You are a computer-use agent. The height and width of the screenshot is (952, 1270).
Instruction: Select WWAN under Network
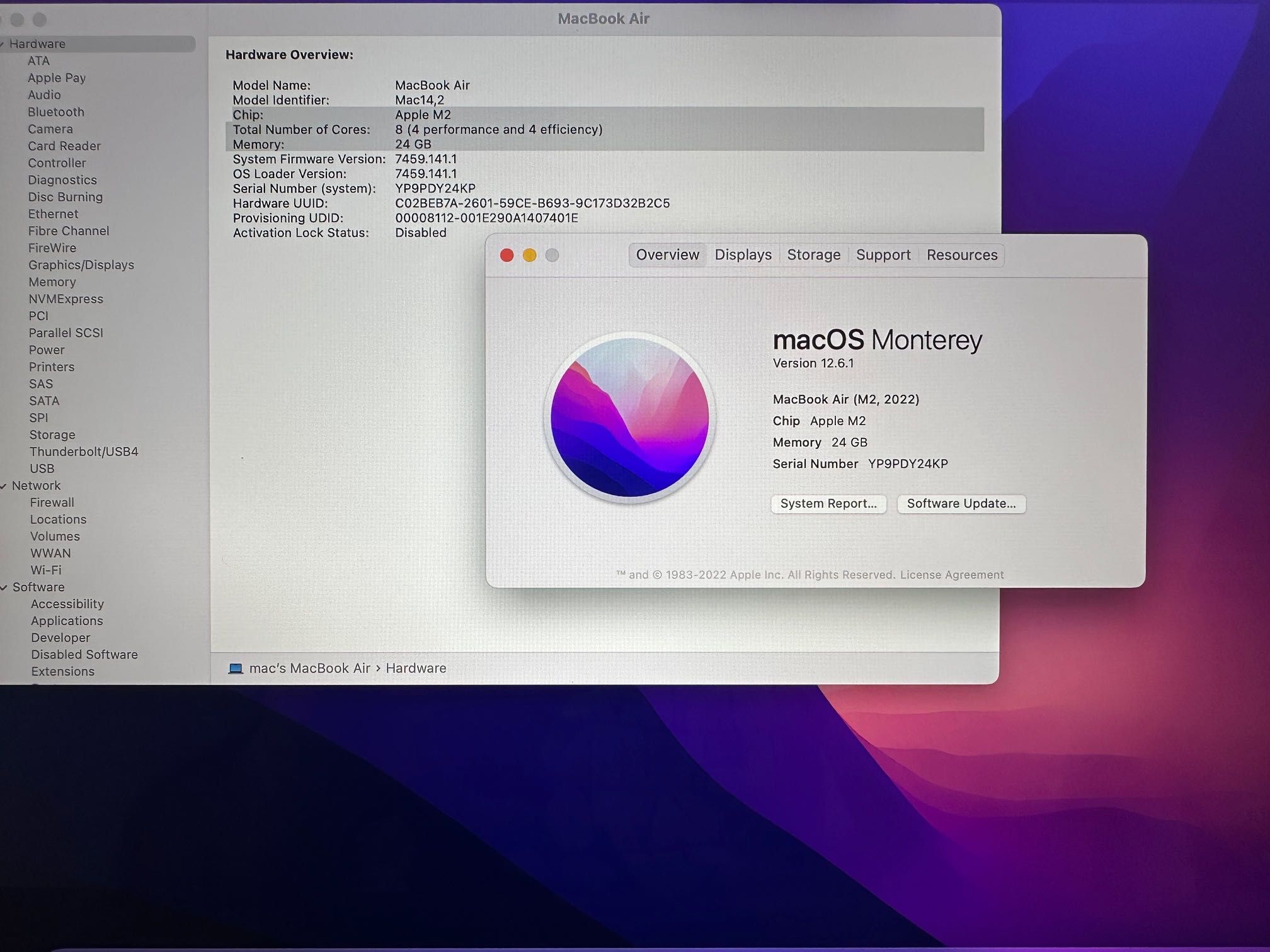coord(51,554)
